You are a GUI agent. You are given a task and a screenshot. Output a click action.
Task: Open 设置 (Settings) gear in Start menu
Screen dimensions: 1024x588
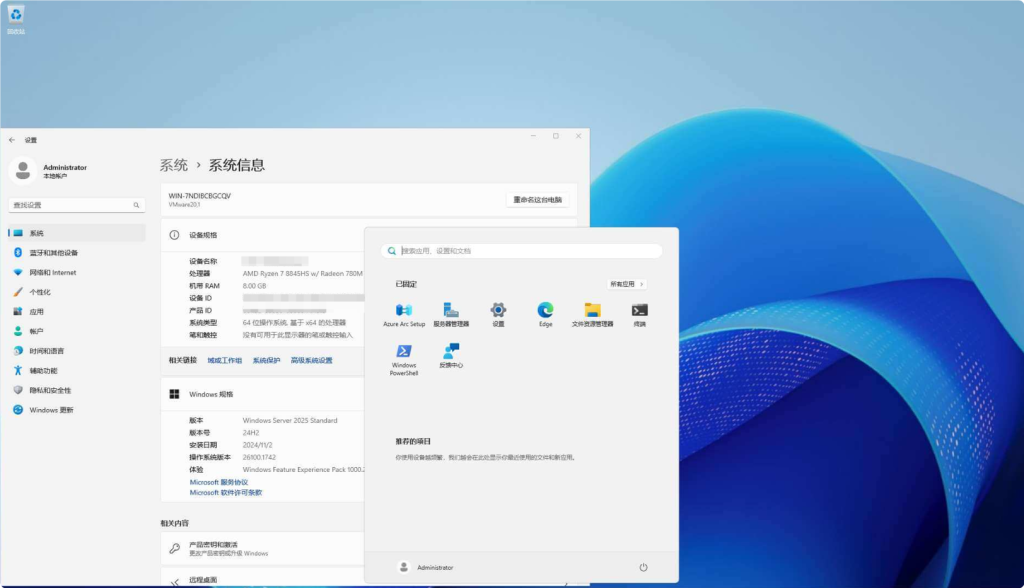[x=497, y=311]
